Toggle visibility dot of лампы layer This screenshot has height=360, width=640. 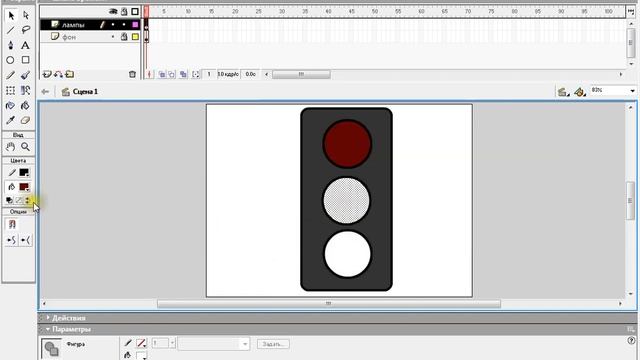click(113, 24)
